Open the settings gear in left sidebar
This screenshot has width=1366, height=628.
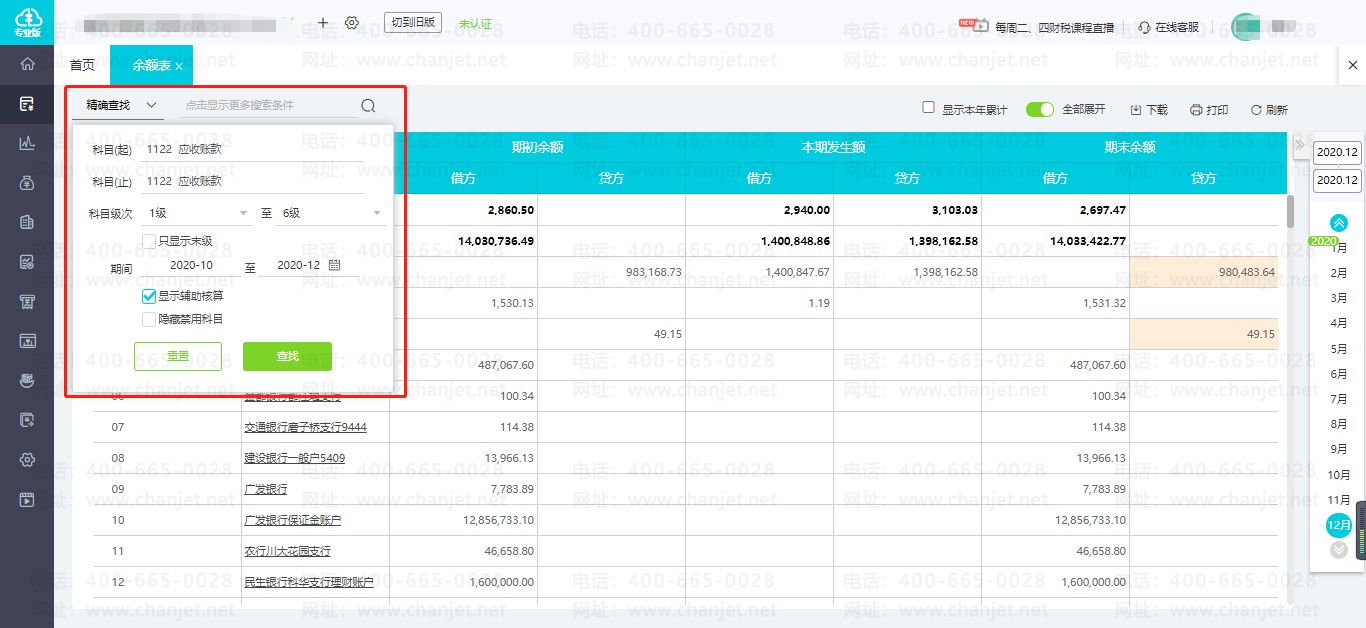(27, 460)
